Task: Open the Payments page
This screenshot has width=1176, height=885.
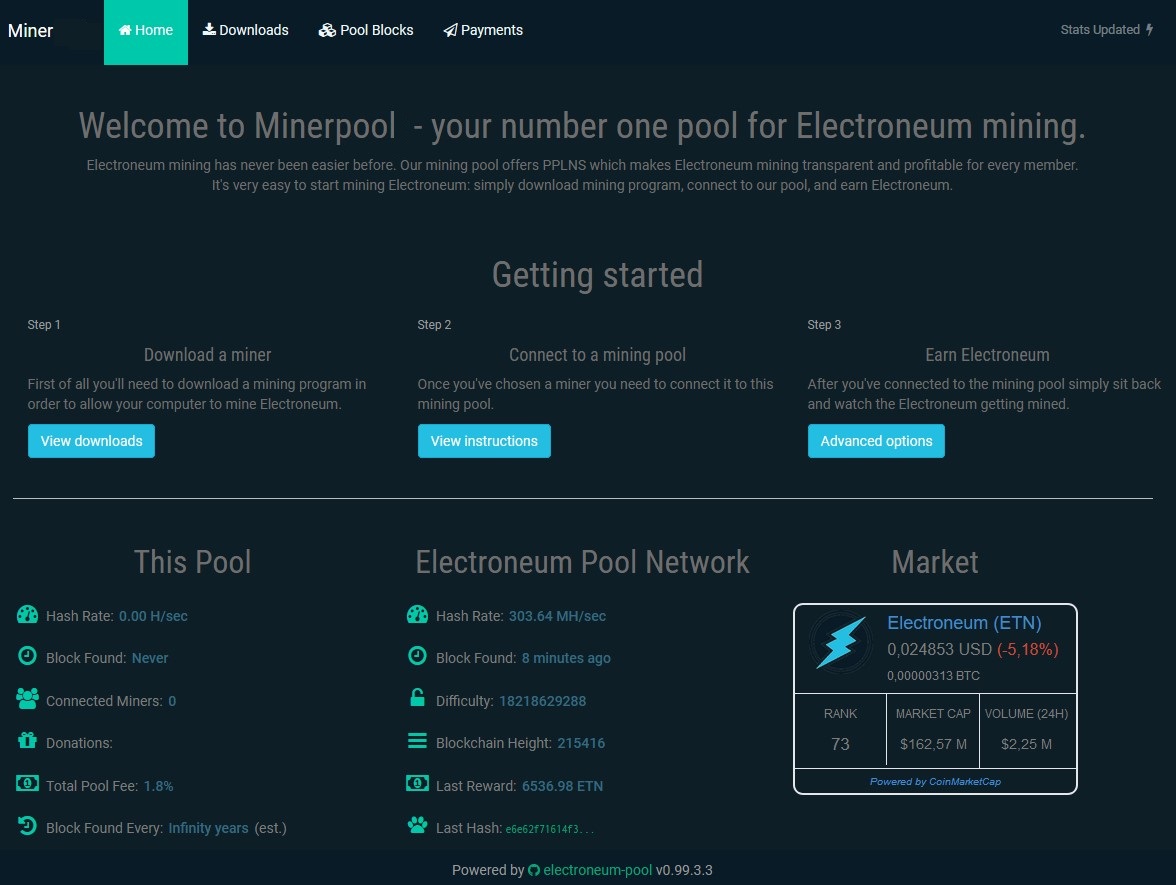Action: 483,30
